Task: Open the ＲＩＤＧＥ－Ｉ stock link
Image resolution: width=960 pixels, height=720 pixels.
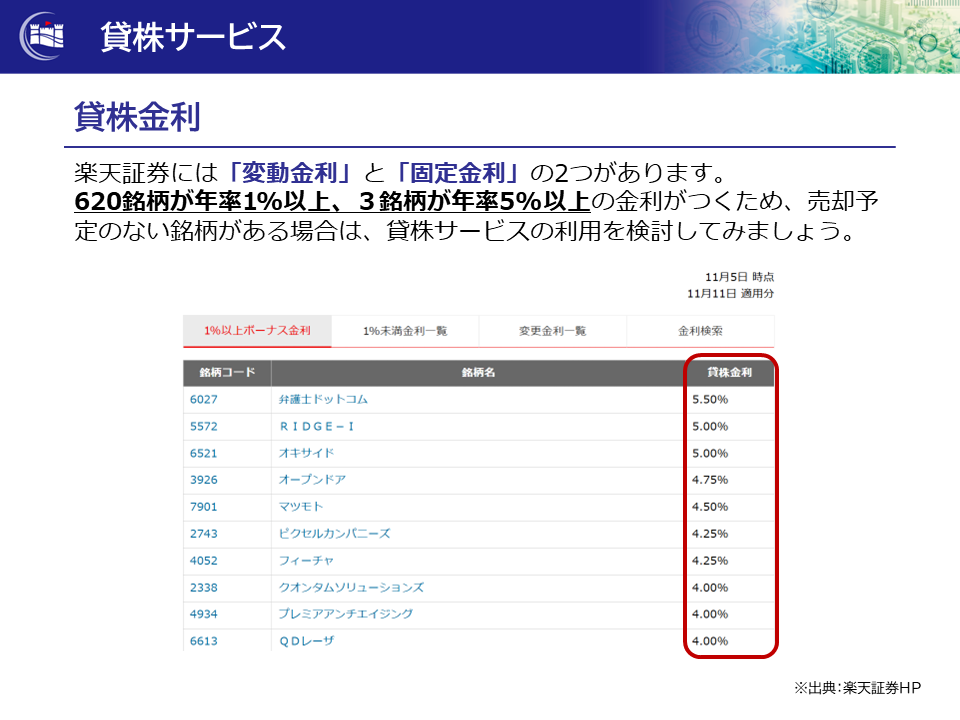Action: tap(317, 426)
